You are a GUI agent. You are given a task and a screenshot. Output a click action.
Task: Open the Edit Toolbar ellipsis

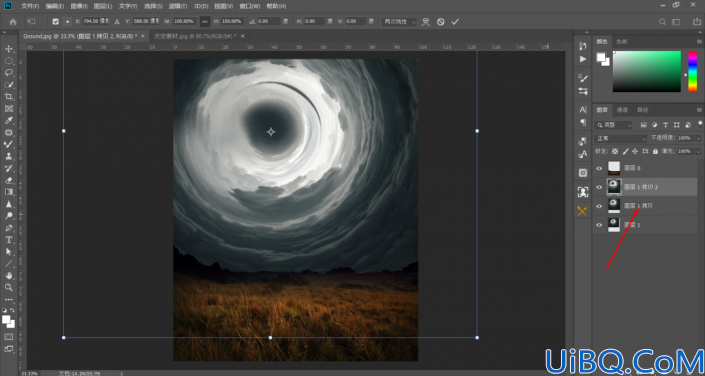(9, 299)
